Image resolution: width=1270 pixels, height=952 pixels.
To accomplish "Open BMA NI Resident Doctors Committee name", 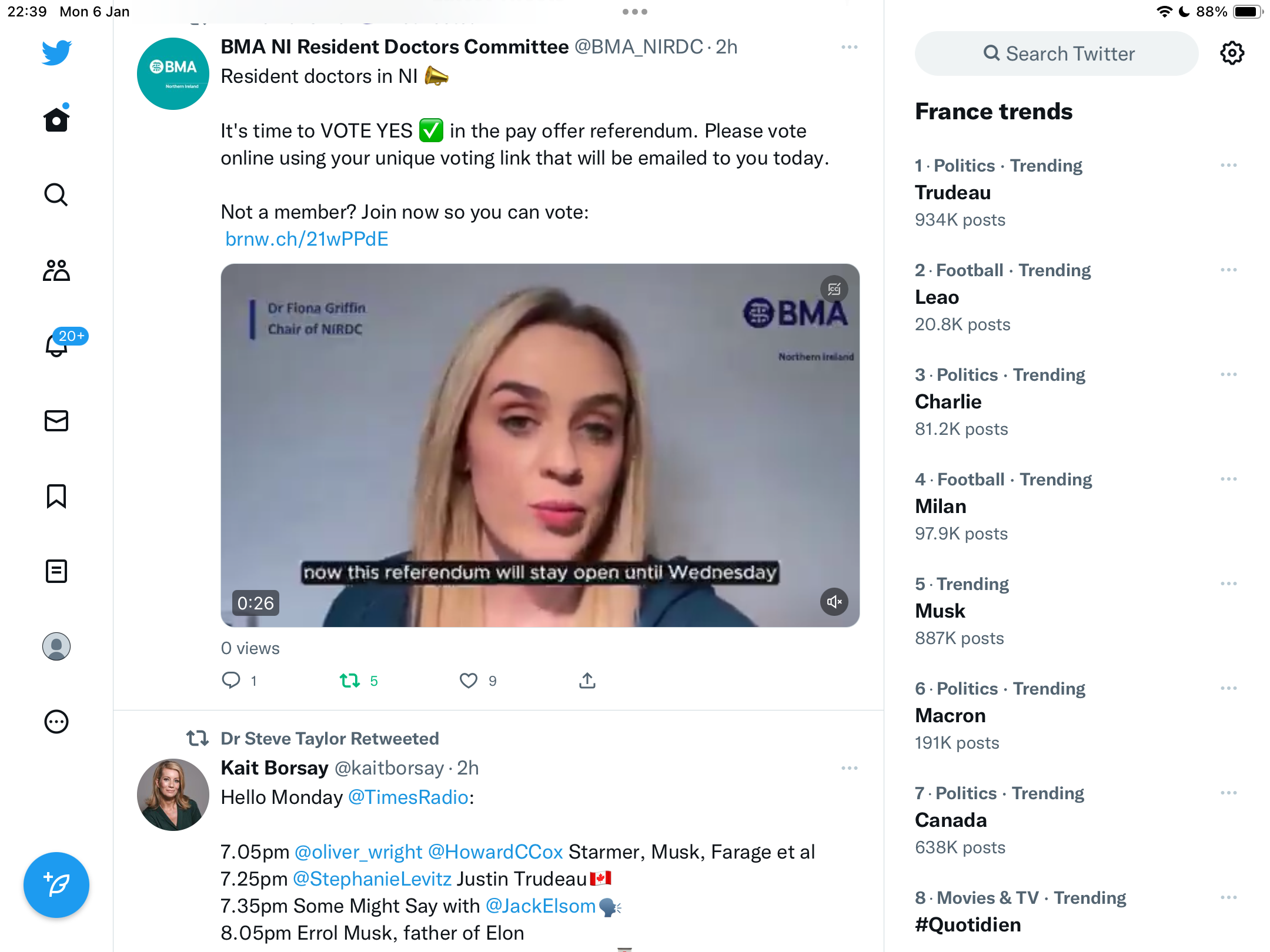I will click(395, 46).
